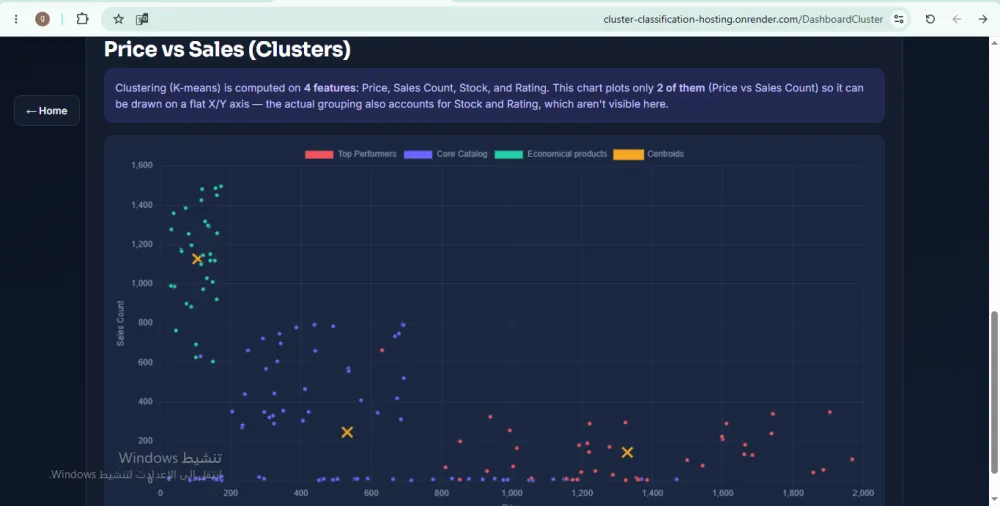
Task: Click the Sales Count axis title
Action: [x=121, y=323]
